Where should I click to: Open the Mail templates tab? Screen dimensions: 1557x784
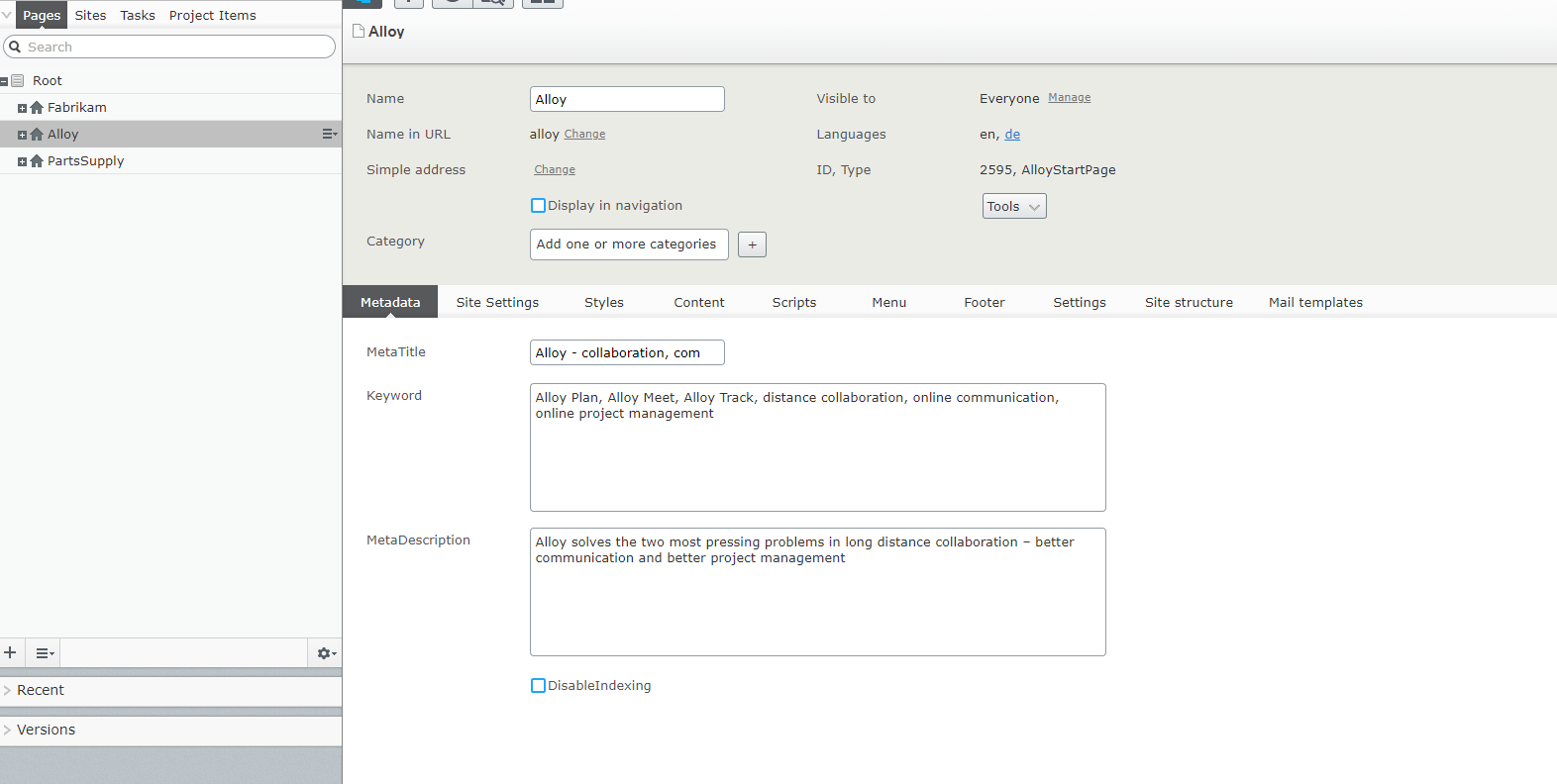pyautogui.click(x=1314, y=303)
